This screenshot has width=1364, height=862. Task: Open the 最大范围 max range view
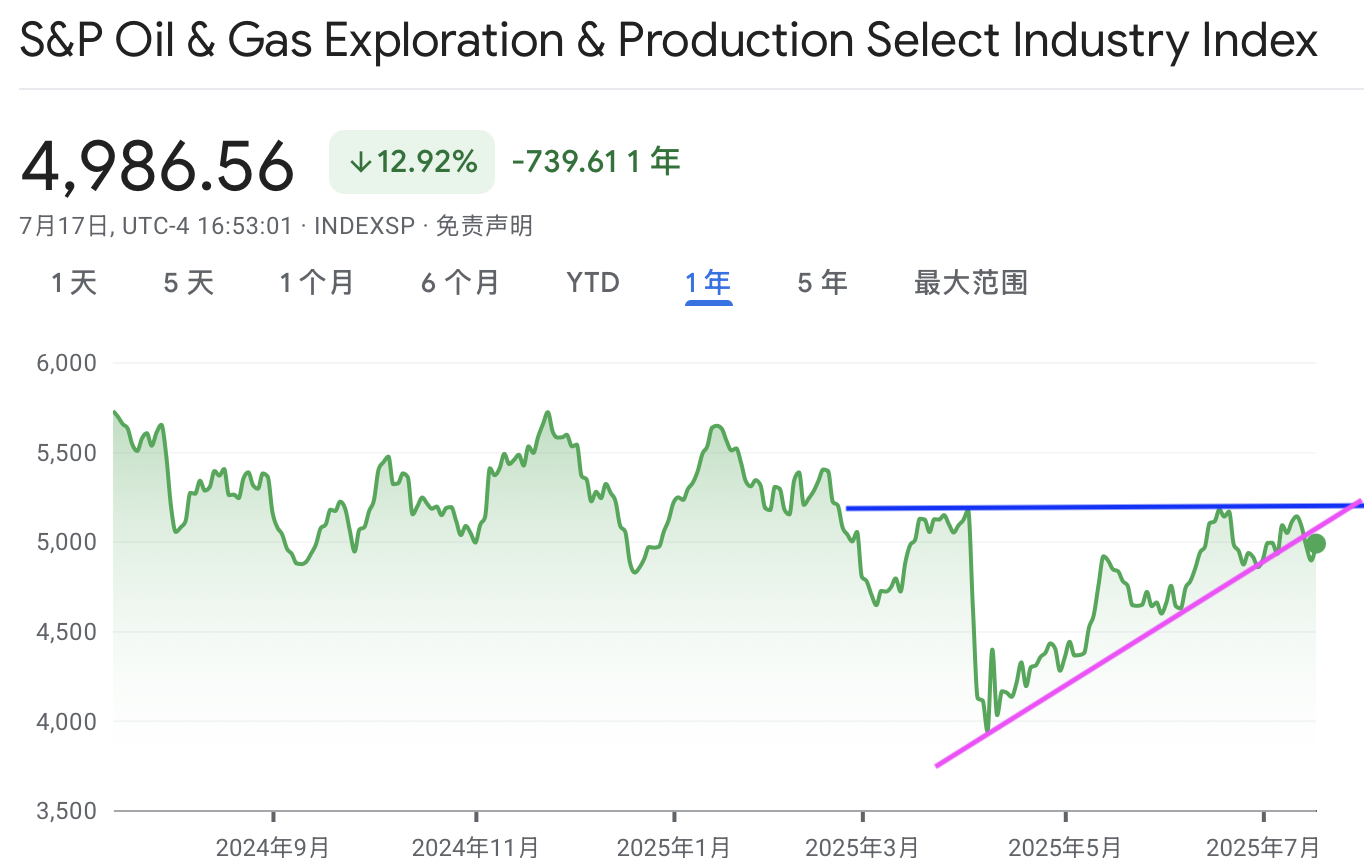971,283
